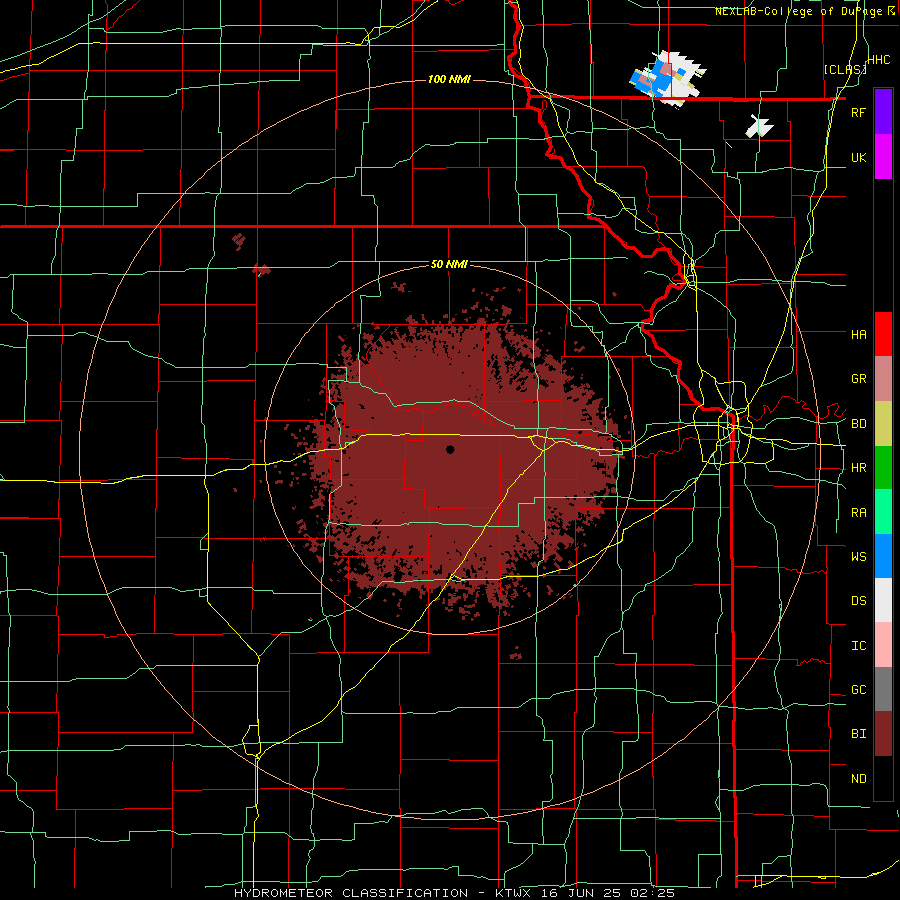Click the HR legend label text
This screenshot has height=900, width=900.
(858, 468)
